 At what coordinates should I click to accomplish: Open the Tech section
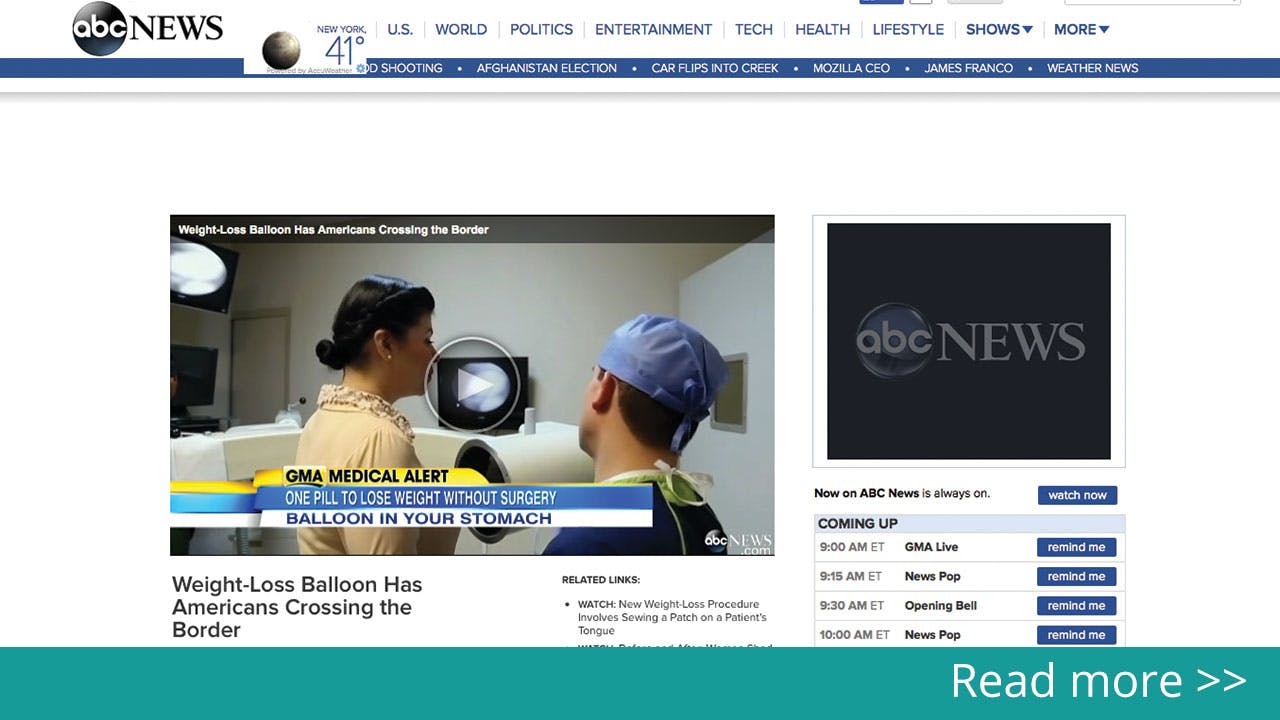pos(754,29)
